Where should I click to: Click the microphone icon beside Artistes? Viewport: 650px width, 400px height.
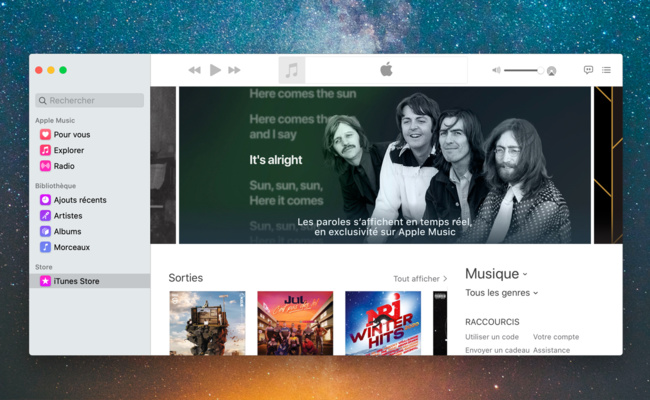pos(45,216)
